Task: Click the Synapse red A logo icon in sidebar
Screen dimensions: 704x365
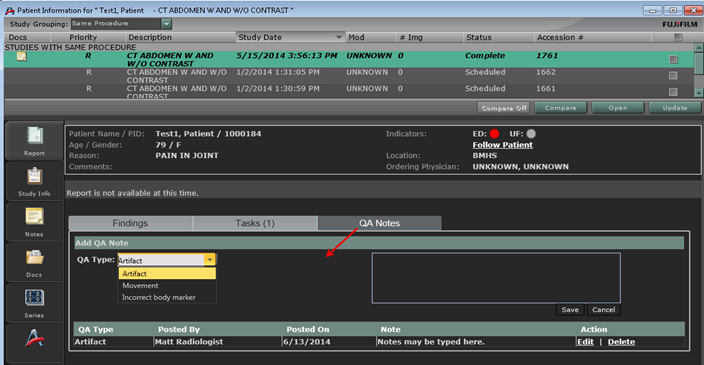Action: tap(34, 339)
